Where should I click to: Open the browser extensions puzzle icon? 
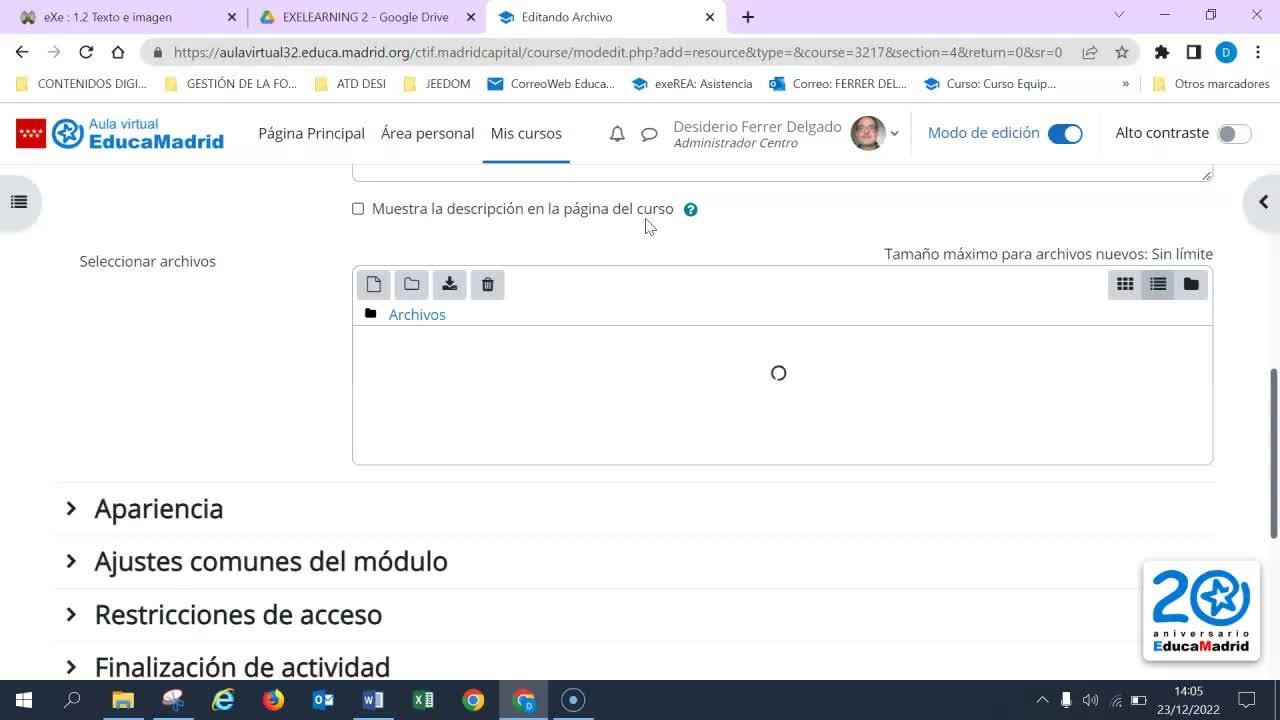tap(1162, 52)
